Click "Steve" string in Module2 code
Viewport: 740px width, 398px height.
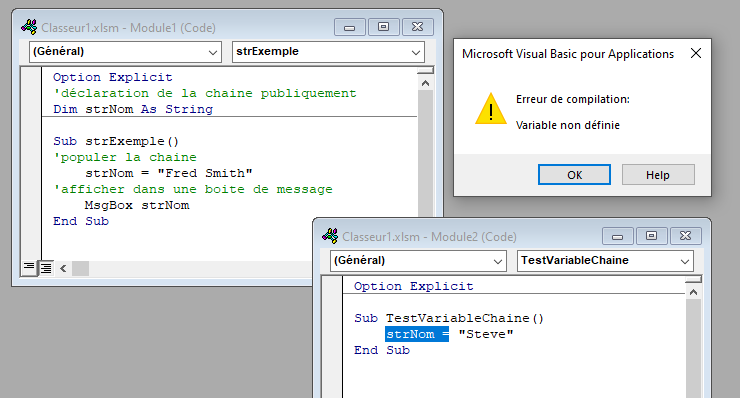pos(486,334)
